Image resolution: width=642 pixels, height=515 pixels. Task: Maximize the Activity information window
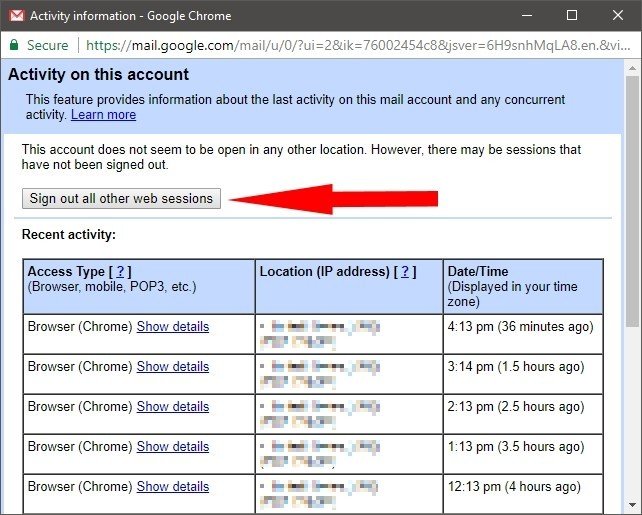tap(572, 16)
